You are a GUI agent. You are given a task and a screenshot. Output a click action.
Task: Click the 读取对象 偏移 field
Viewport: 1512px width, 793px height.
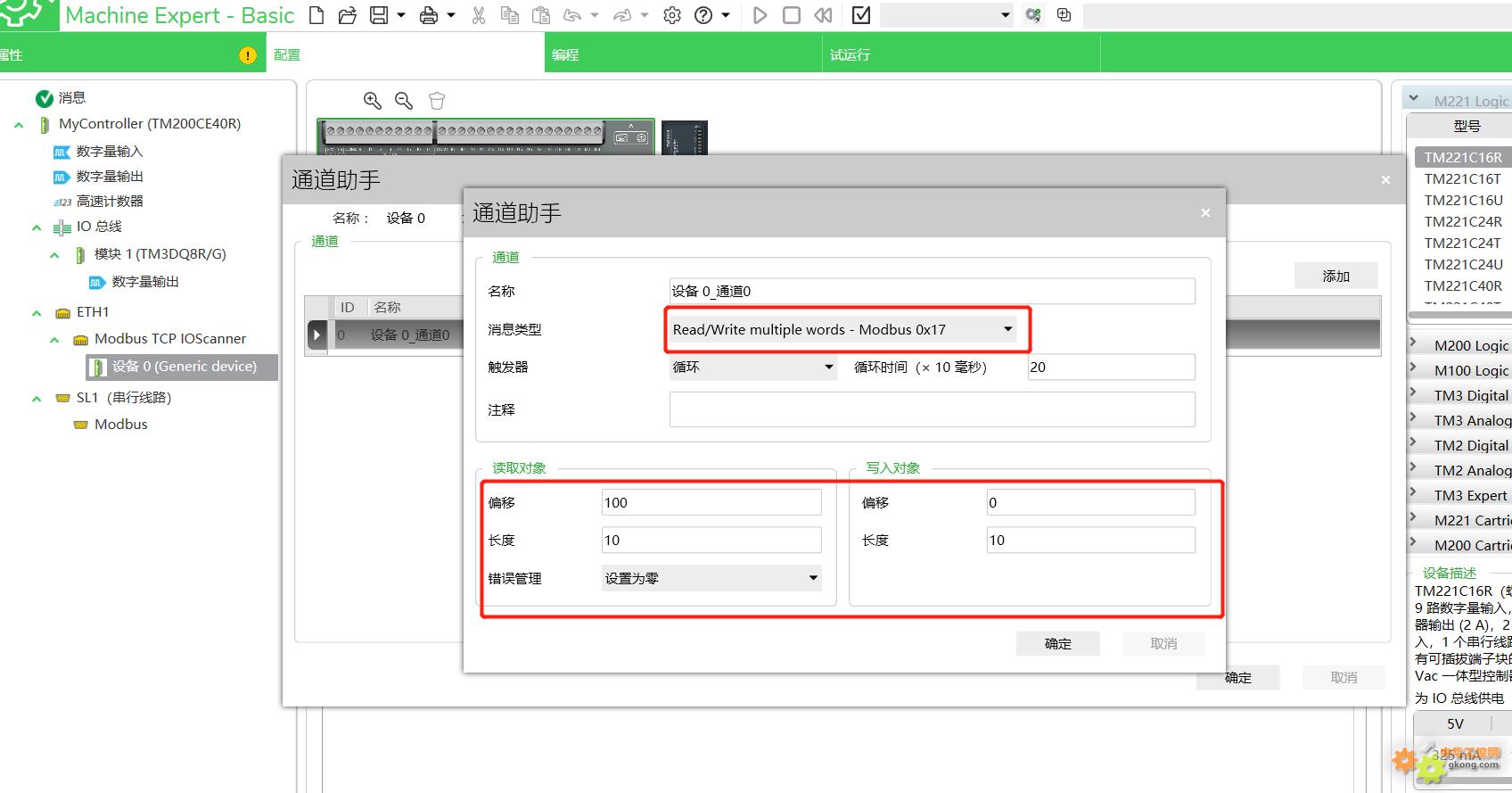click(x=711, y=502)
